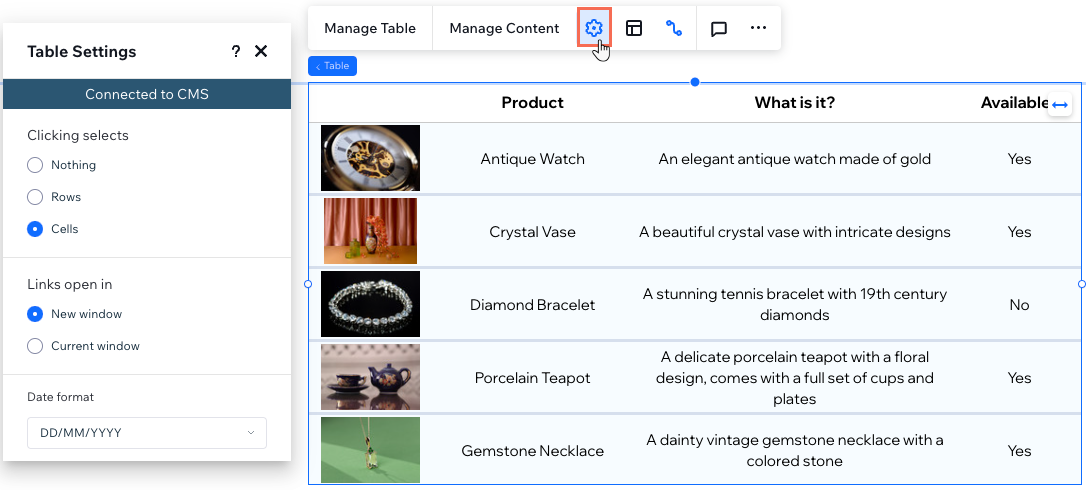Open table Settings gear icon

click(x=594, y=28)
